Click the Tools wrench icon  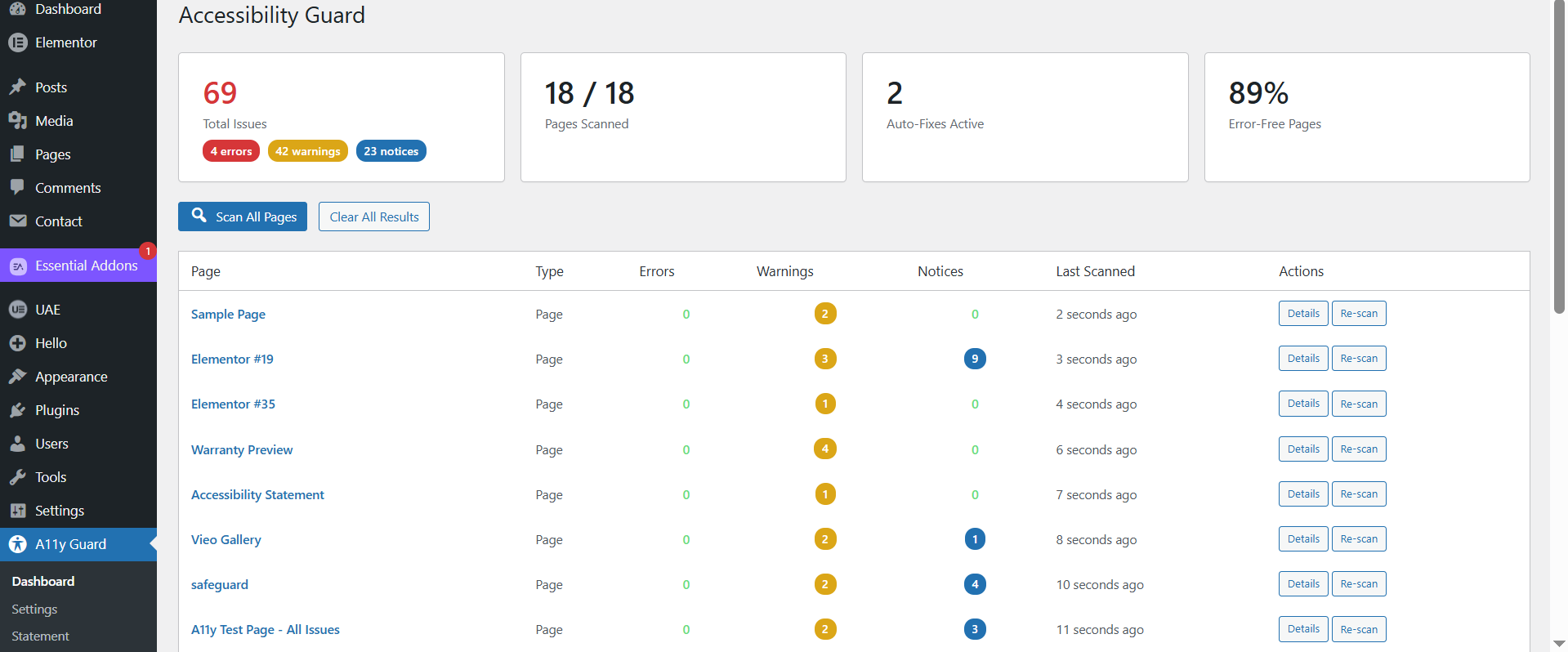point(18,477)
